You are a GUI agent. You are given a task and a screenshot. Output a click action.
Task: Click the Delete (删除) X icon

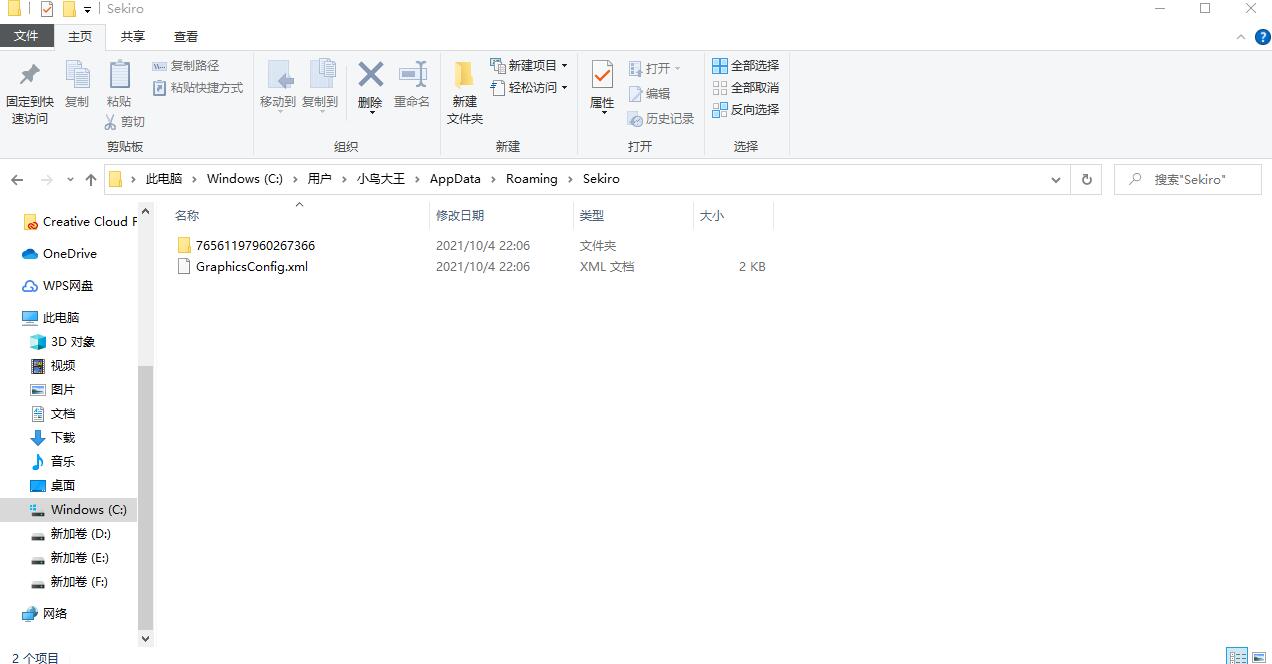click(370, 75)
